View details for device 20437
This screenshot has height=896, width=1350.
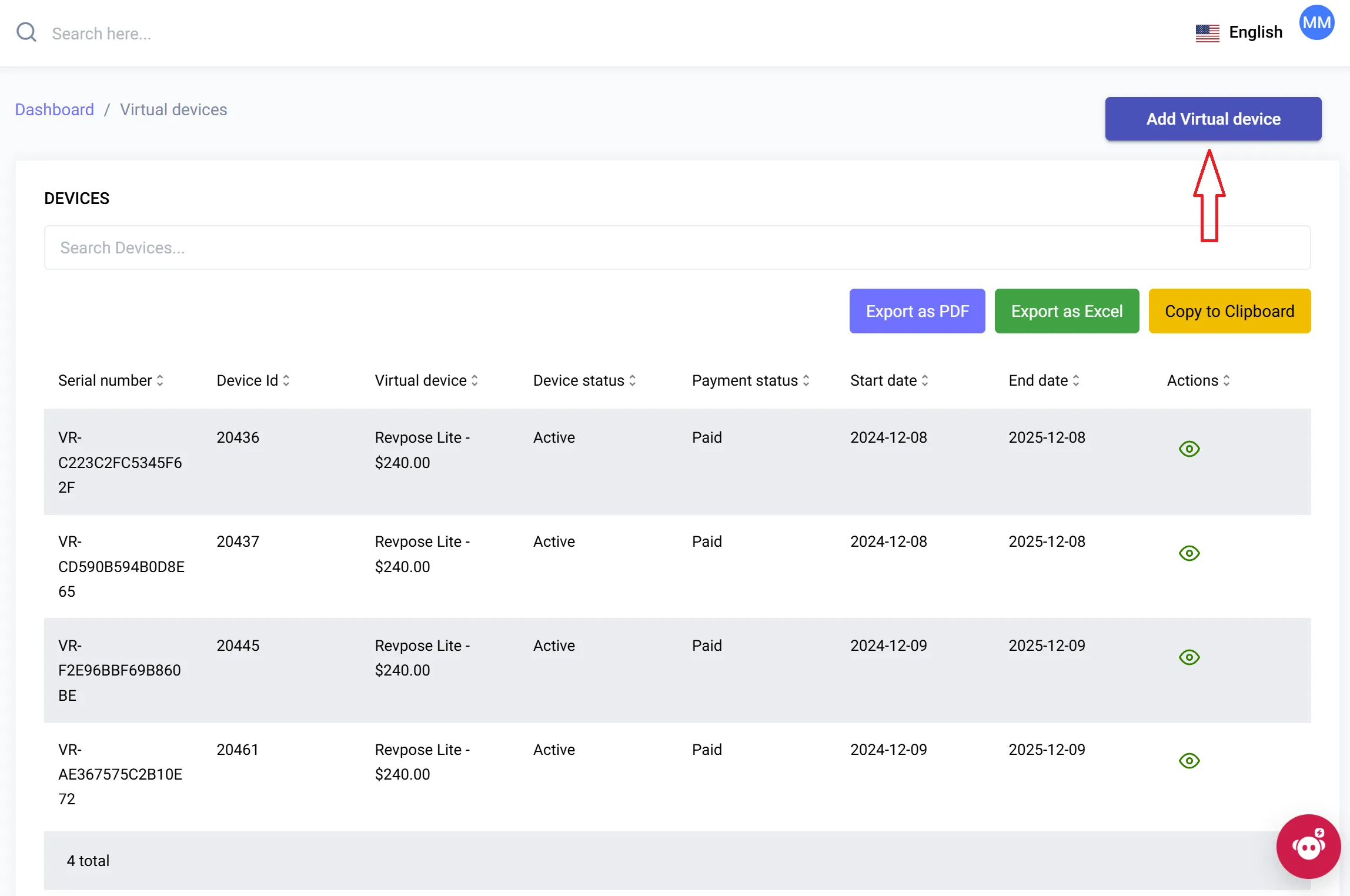click(1189, 553)
